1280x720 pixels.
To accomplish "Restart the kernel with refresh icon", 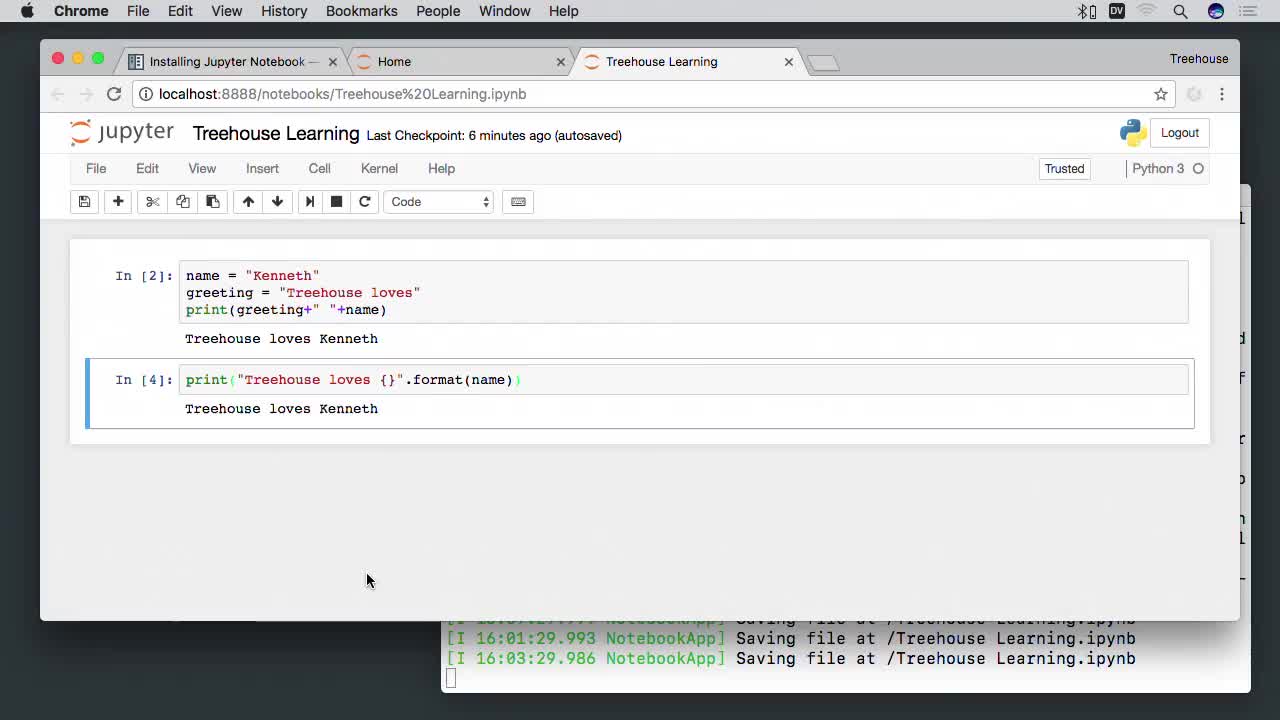I will (x=365, y=202).
